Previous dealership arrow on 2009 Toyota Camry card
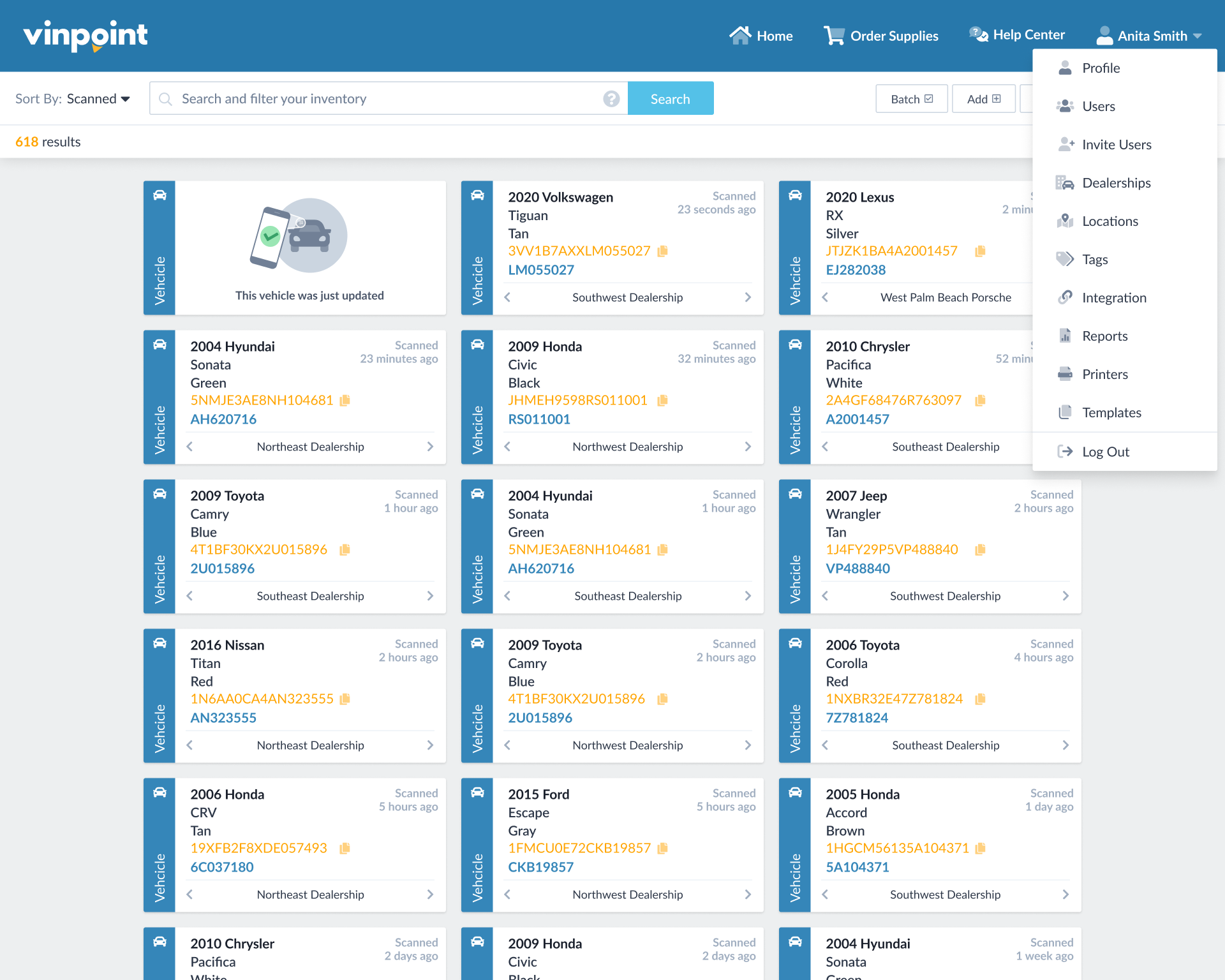 (x=189, y=596)
